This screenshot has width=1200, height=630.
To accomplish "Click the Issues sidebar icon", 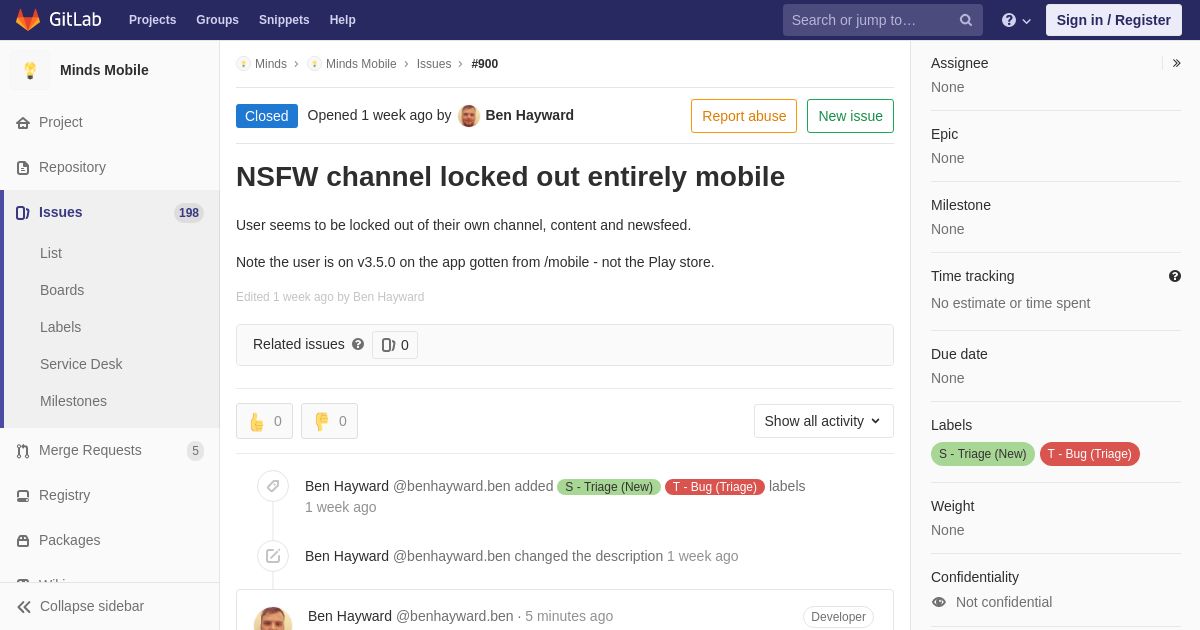I will [23, 213].
